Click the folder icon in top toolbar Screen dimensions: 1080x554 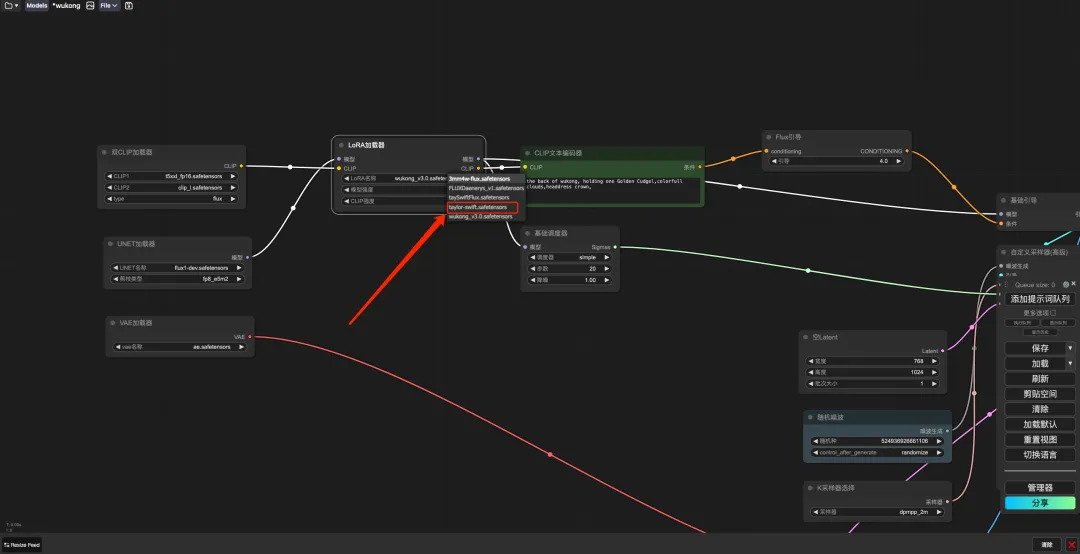pyautogui.click(x=11, y=6)
